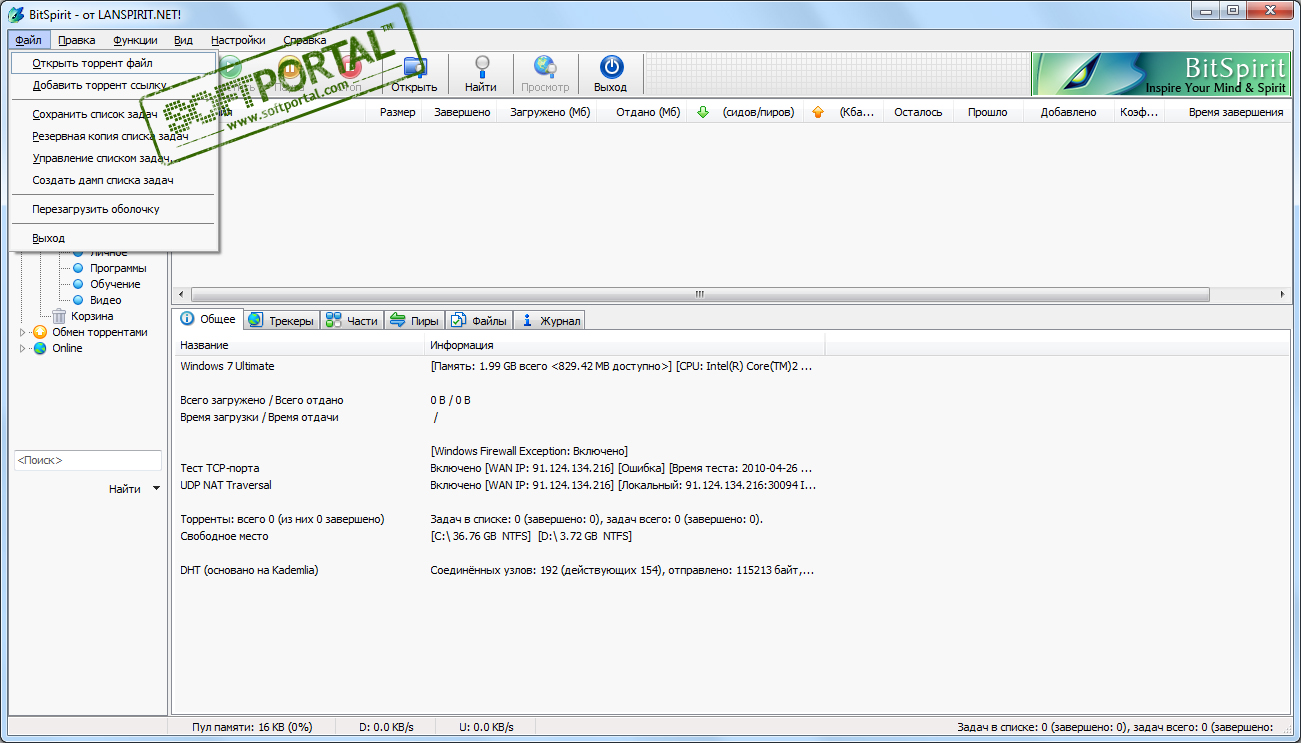The height and width of the screenshot is (743, 1301).
Task: Open the Справка menu
Action: [x=304, y=40]
